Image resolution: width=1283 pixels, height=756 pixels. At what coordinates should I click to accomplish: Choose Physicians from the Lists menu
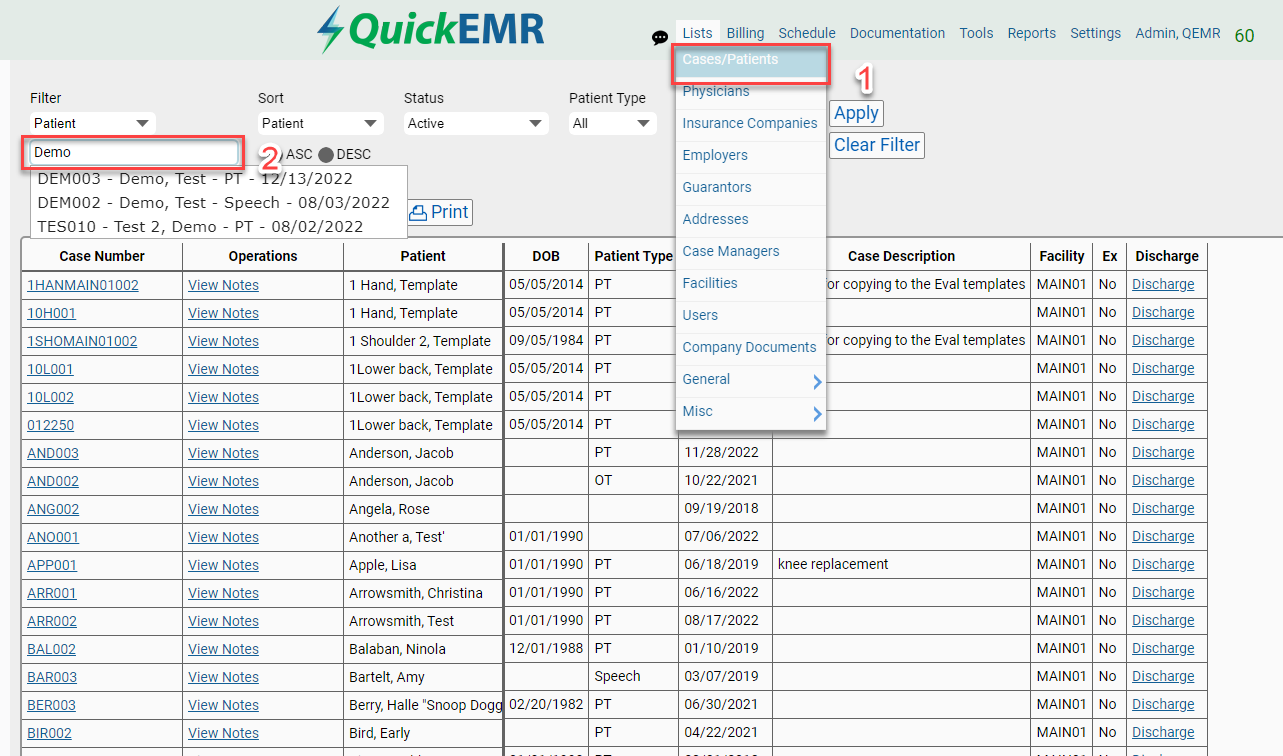751,92
